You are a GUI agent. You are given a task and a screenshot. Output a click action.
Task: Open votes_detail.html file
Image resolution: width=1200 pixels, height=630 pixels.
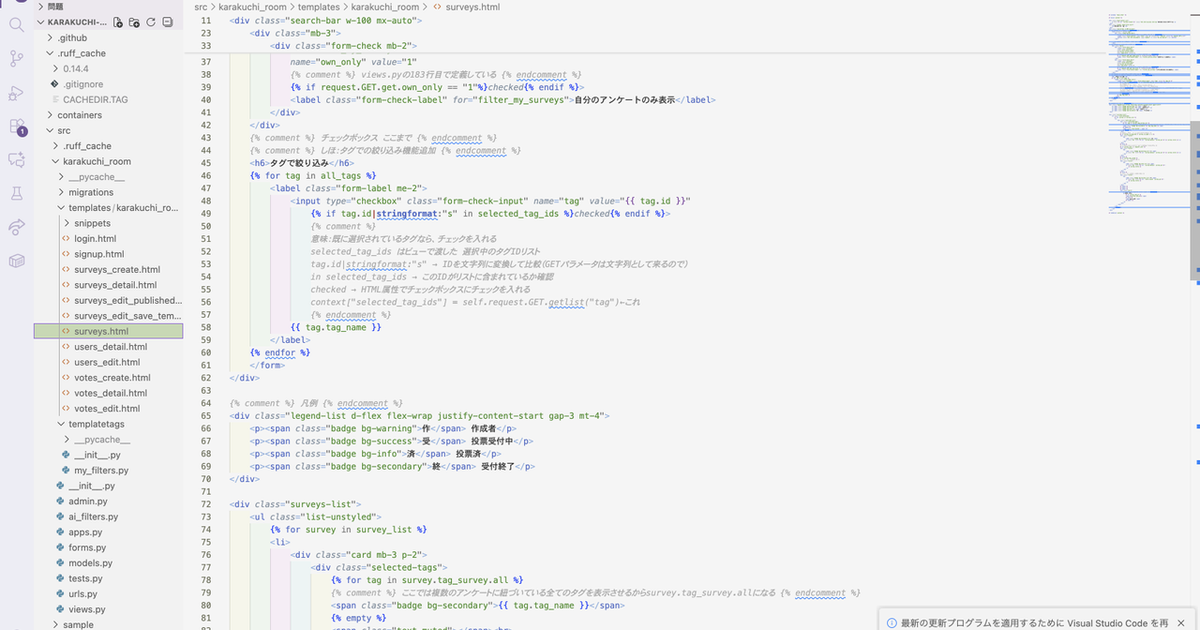pyautogui.click(x=111, y=393)
